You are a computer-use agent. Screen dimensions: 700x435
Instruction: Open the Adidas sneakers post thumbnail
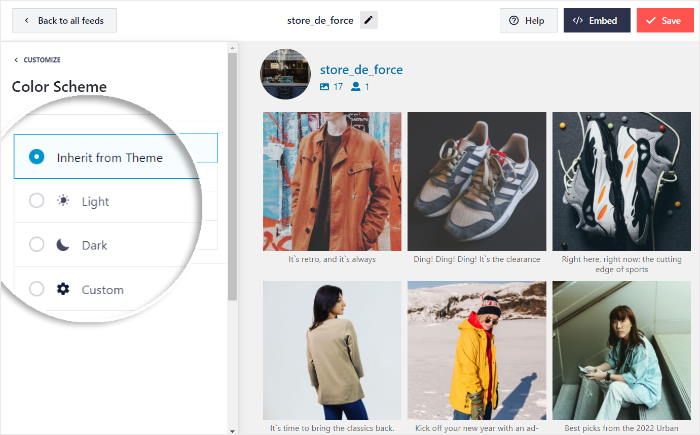(x=477, y=181)
